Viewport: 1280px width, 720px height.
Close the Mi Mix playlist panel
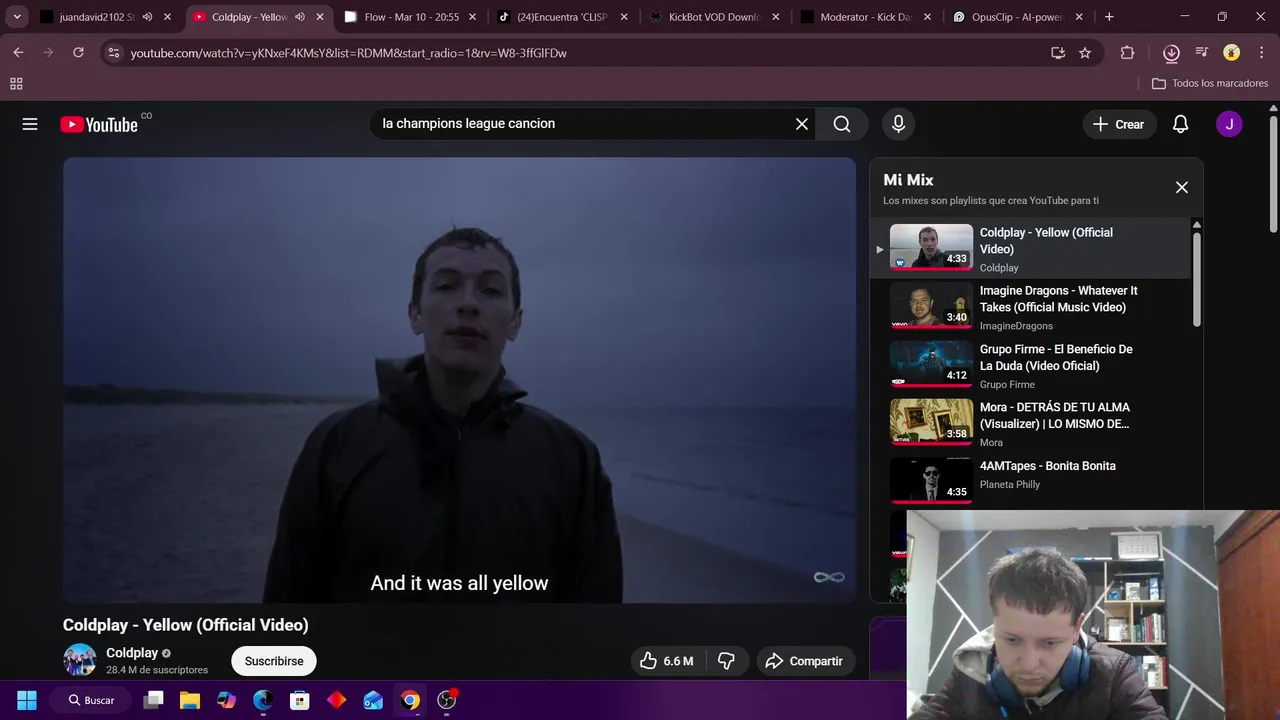[1181, 187]
